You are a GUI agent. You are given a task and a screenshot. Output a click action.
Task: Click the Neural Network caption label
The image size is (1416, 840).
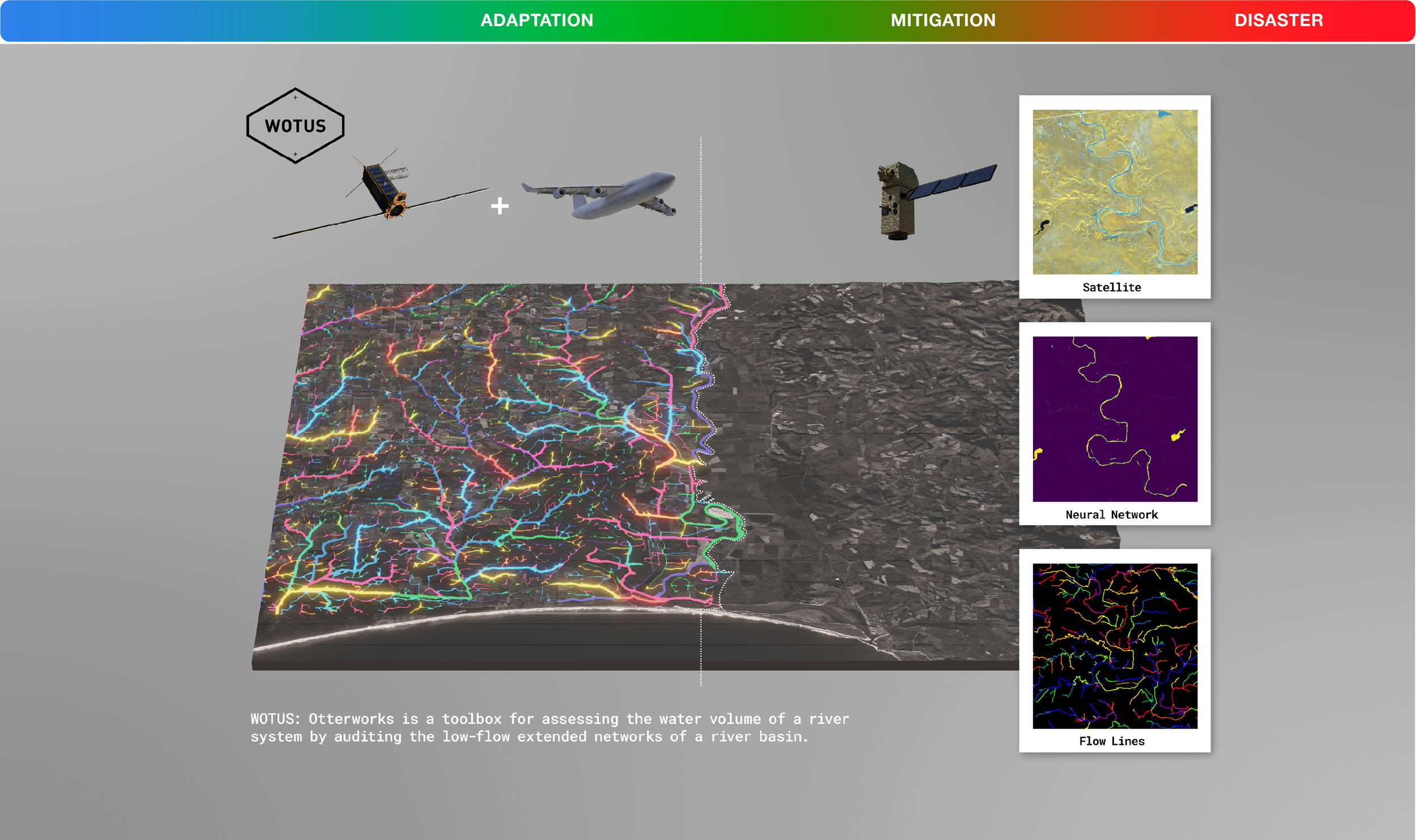click(x=1111, y=514)
